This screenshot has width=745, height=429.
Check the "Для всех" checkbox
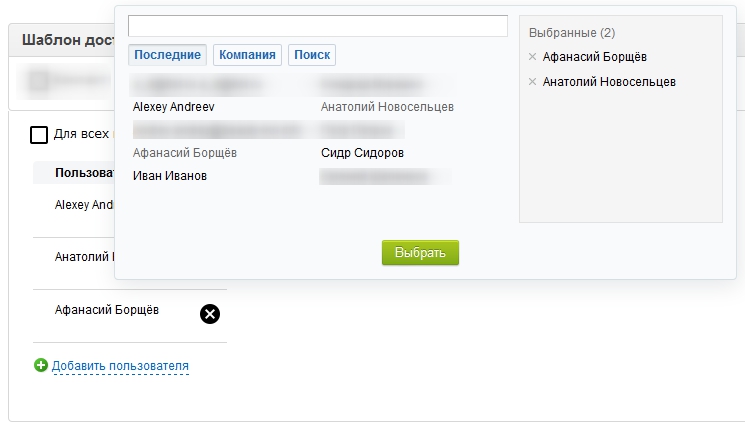coord(40,134)
